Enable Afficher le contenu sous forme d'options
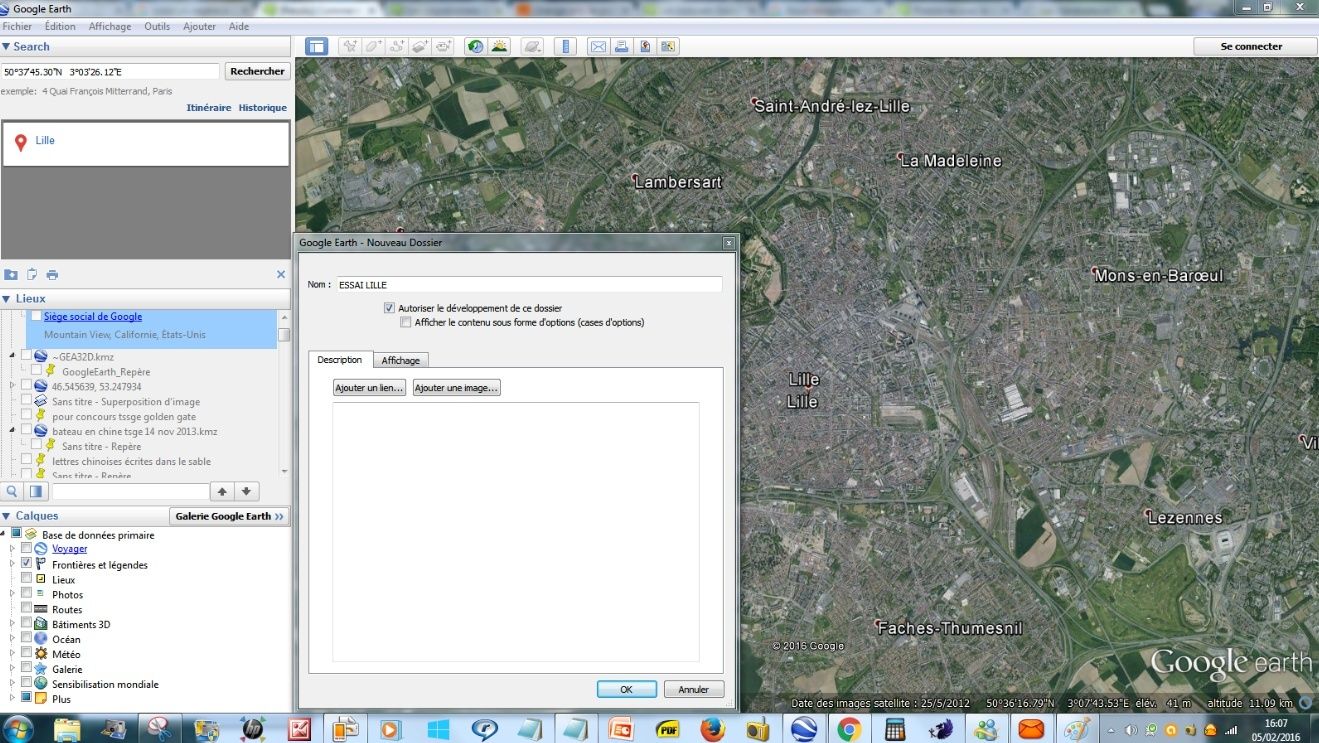 405,322
